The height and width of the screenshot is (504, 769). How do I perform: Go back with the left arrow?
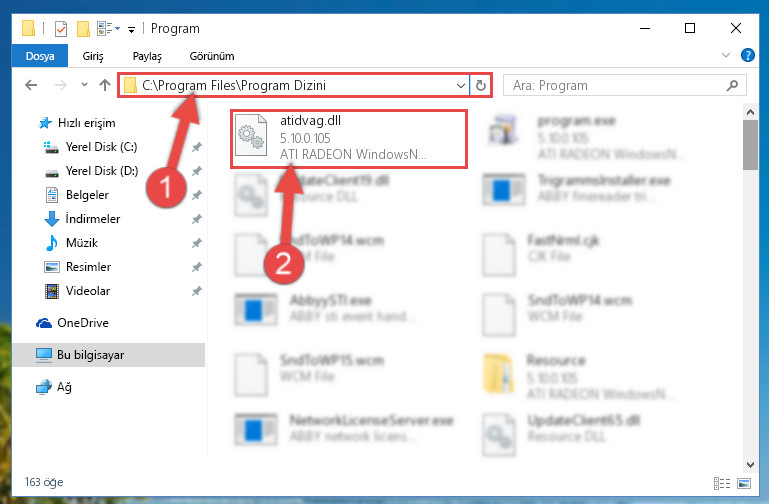pyautogui.click(x=31, y=85)
